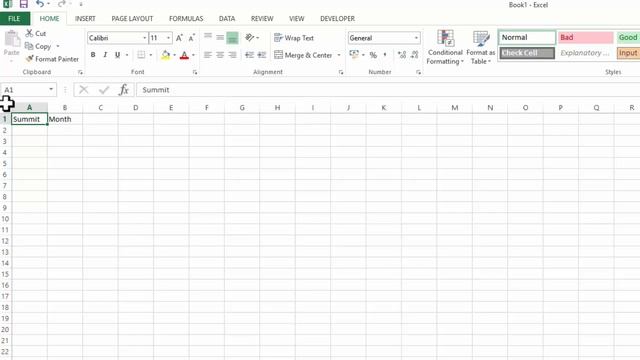Screen dimensions: 640x360
Task: Click Decrease Decimal icon
Action: tap(414, 55)
